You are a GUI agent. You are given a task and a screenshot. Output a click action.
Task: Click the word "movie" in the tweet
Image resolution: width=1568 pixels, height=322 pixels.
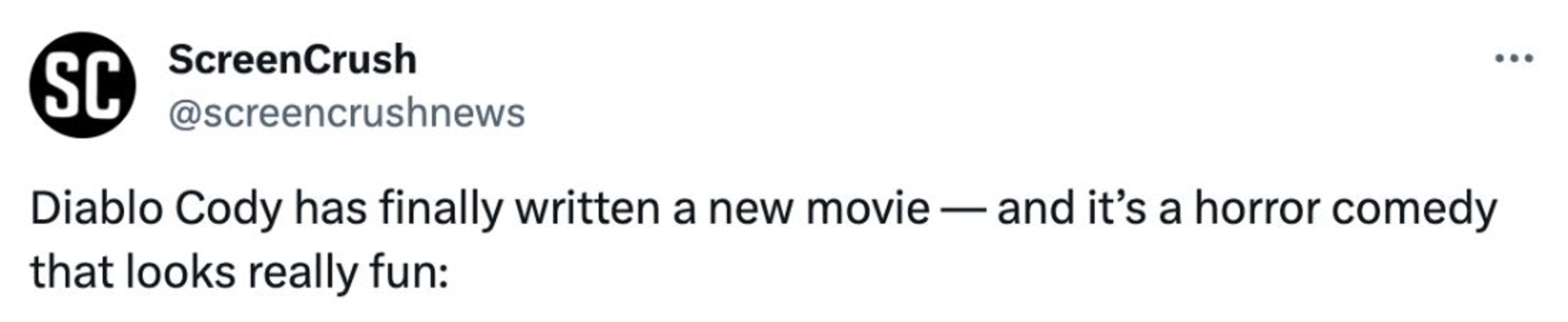(x=867, y=209)
